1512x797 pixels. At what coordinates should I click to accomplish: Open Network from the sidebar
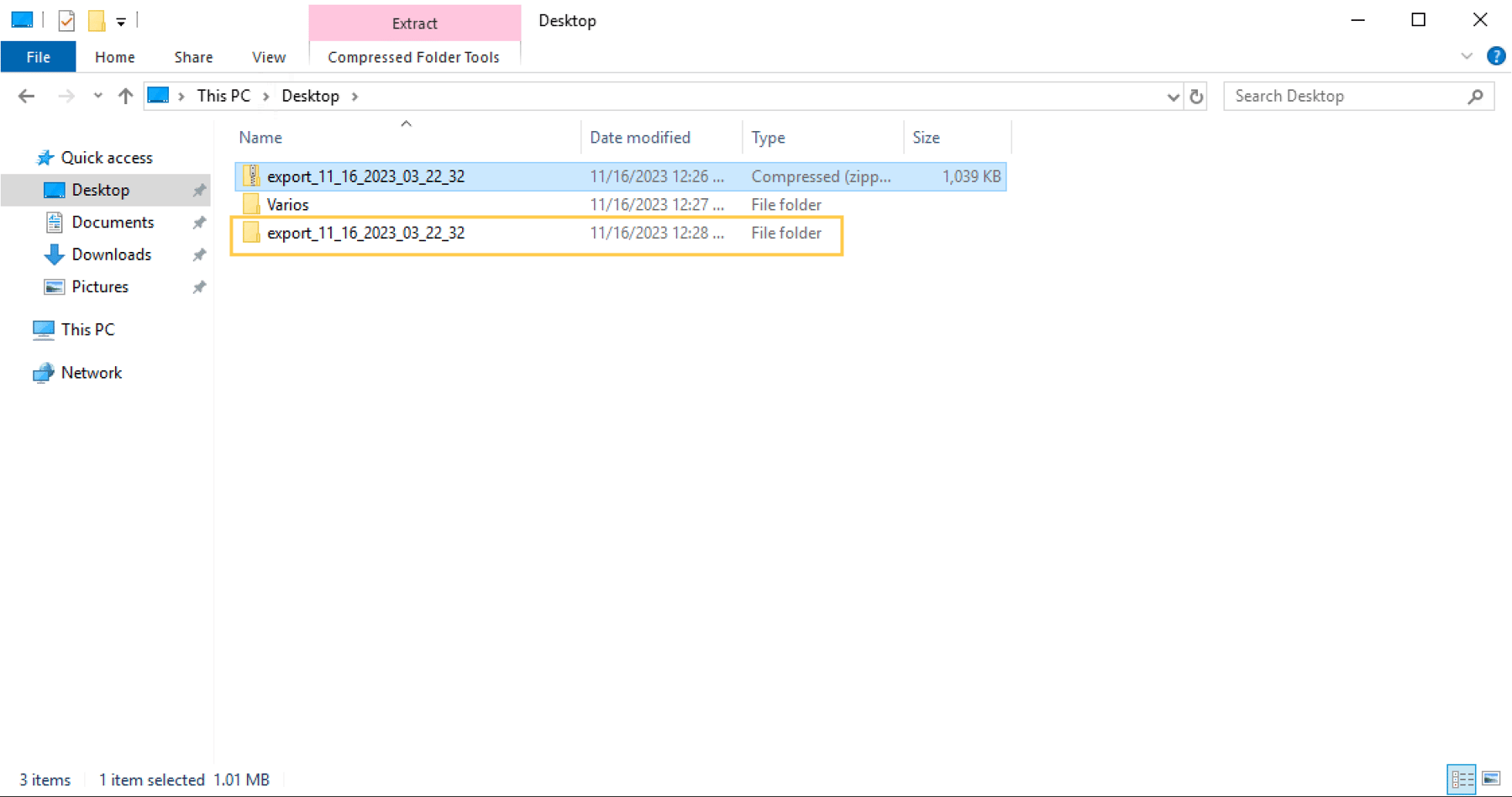tap(91, 372)
